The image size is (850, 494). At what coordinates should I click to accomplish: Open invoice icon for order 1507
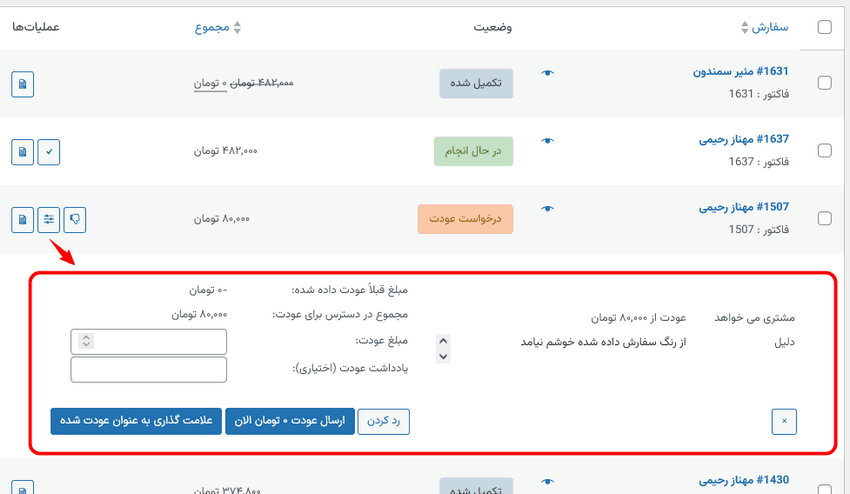(x=22, y=220)
